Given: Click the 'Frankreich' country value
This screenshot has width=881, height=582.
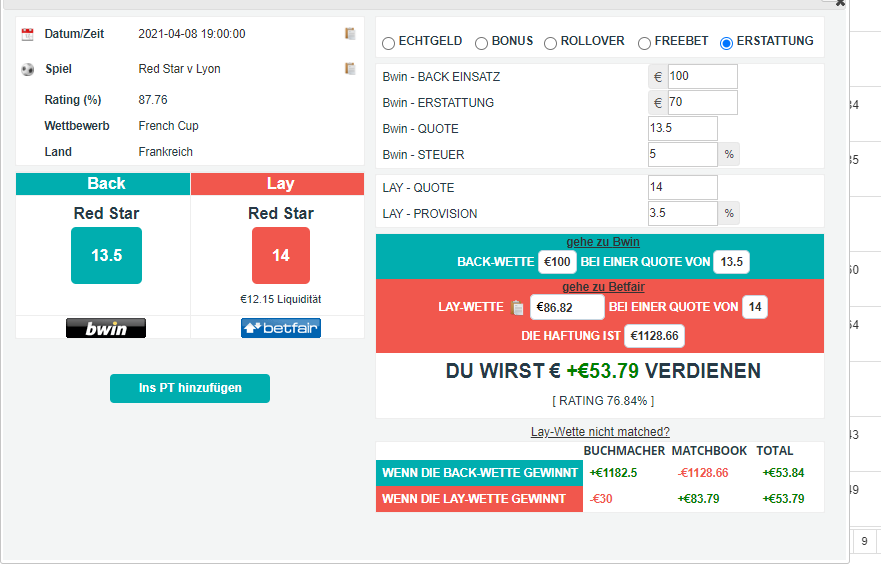Looking at the screenshot, I should point(165,152).
